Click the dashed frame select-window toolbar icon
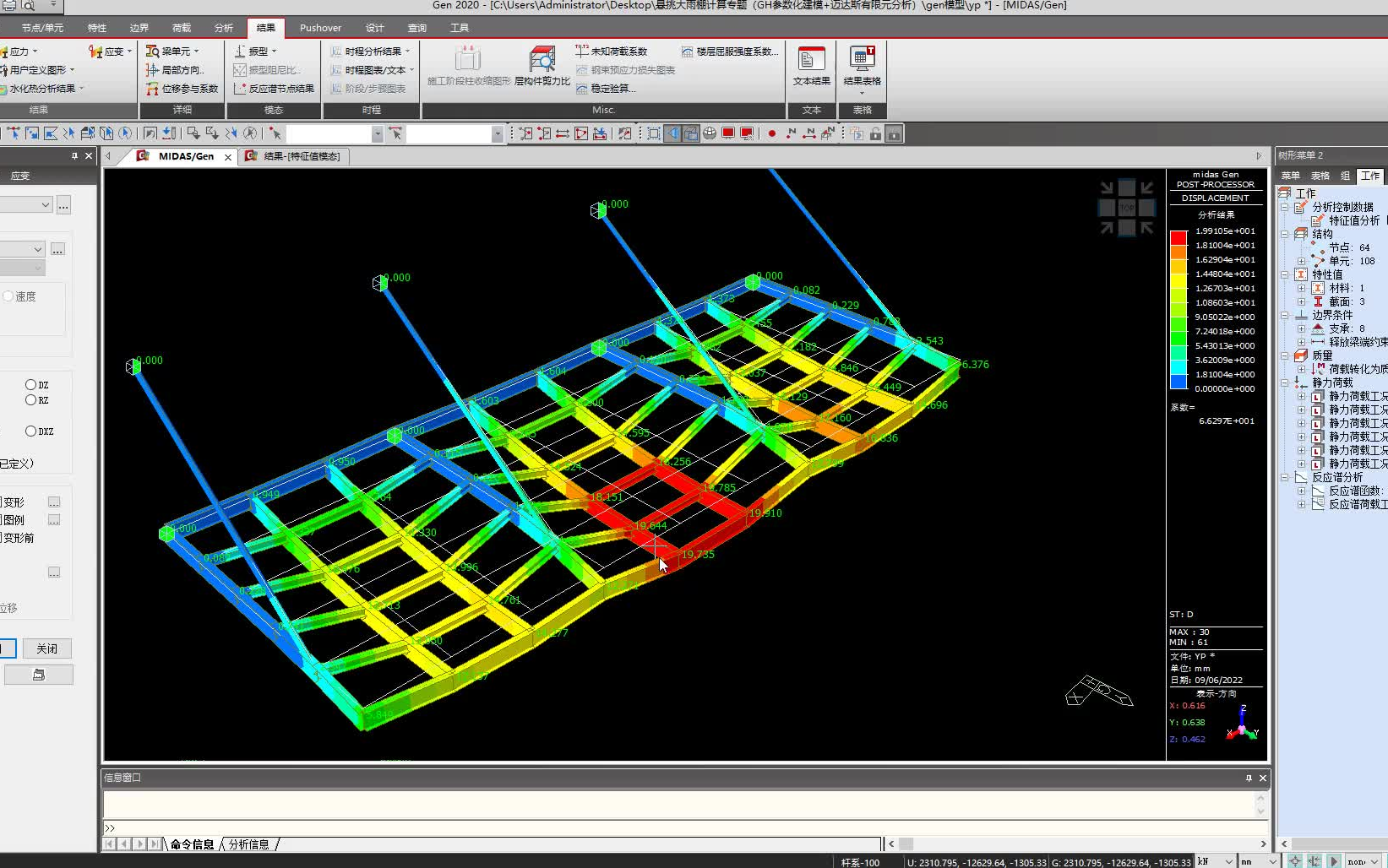 tap(654, 133)
